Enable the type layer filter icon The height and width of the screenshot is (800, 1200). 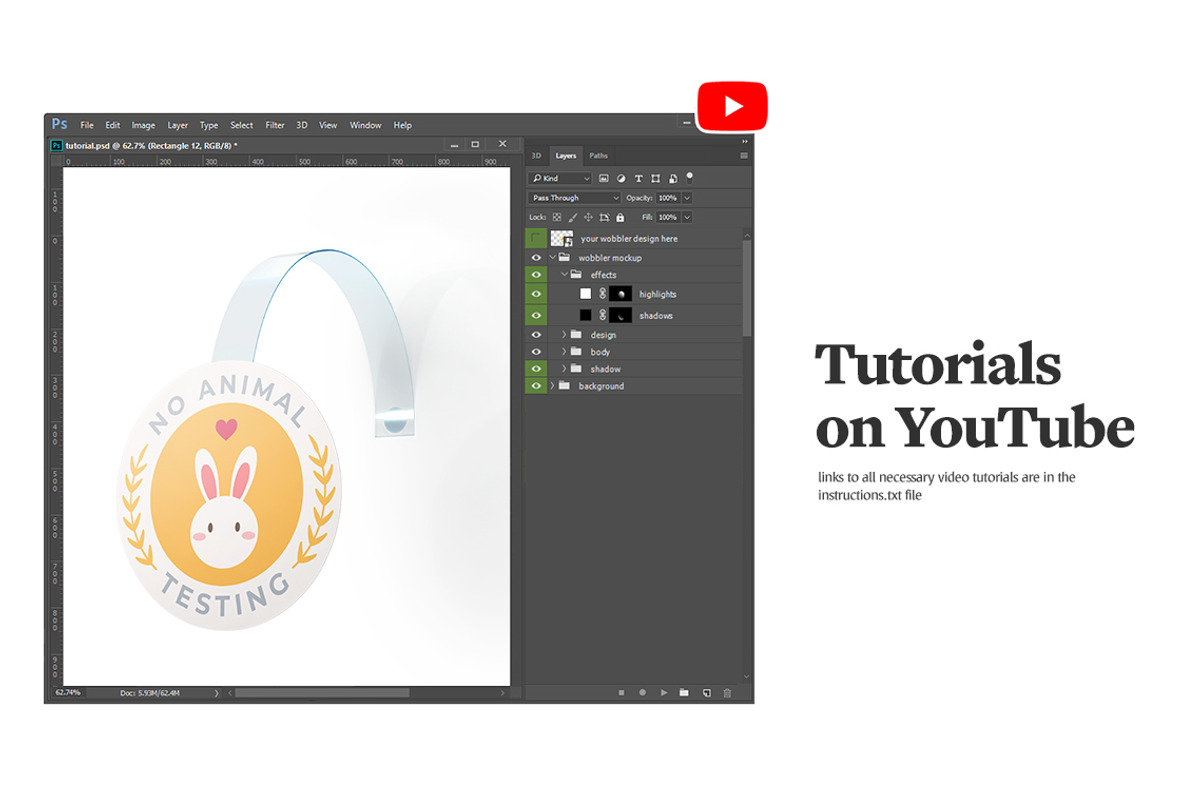click(638, 178)
